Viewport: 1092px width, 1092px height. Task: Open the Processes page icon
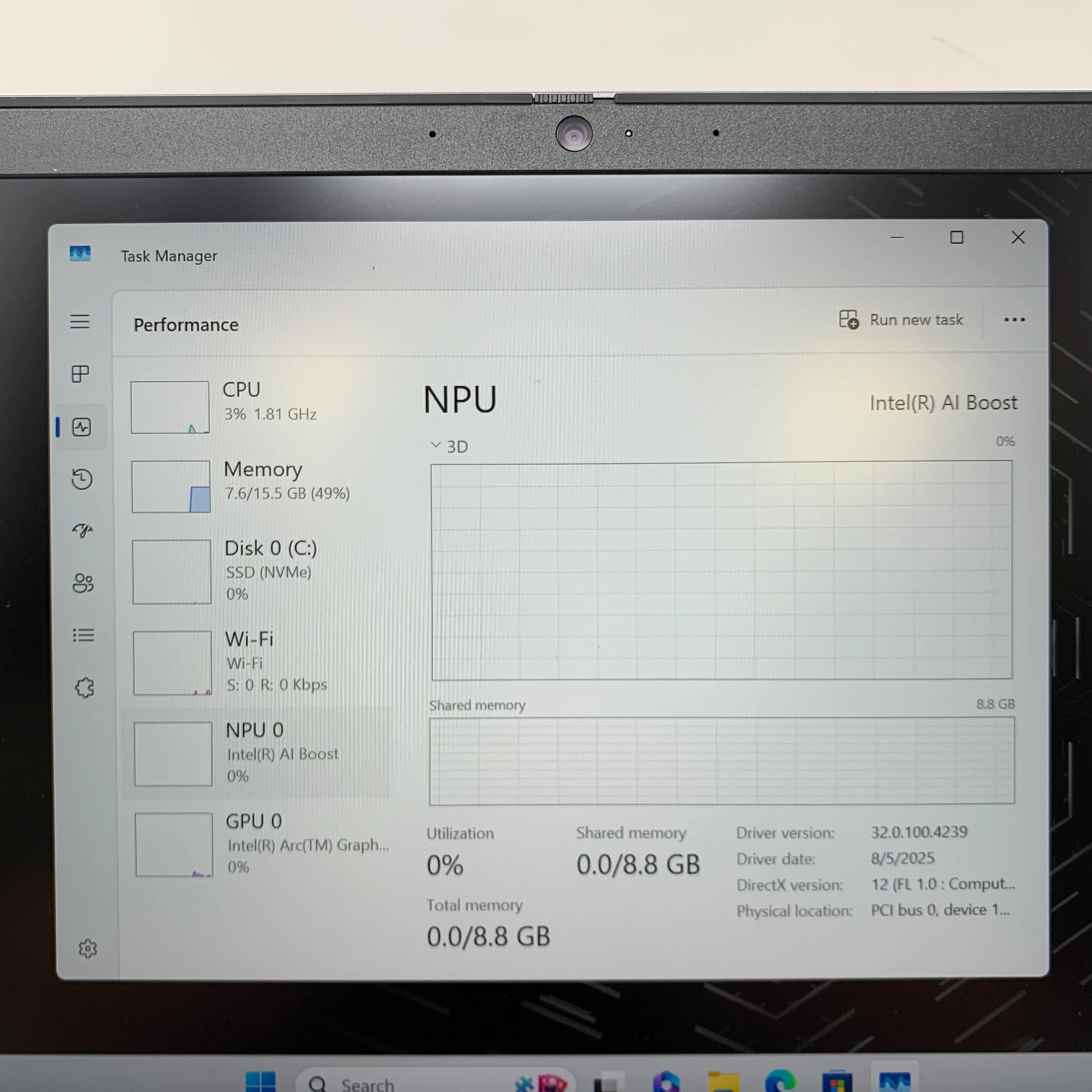[80, 374]
